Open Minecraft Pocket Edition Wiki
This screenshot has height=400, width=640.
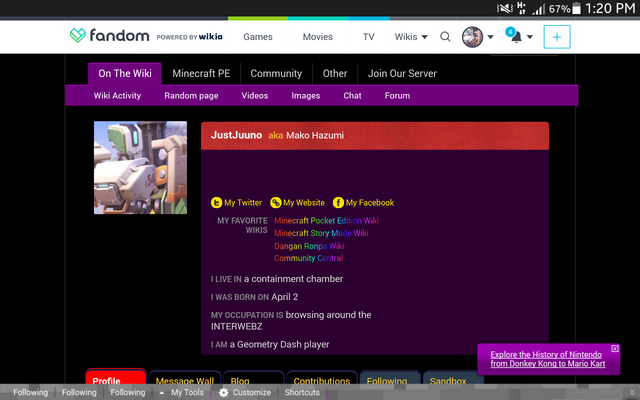click(x=327, y=220)
